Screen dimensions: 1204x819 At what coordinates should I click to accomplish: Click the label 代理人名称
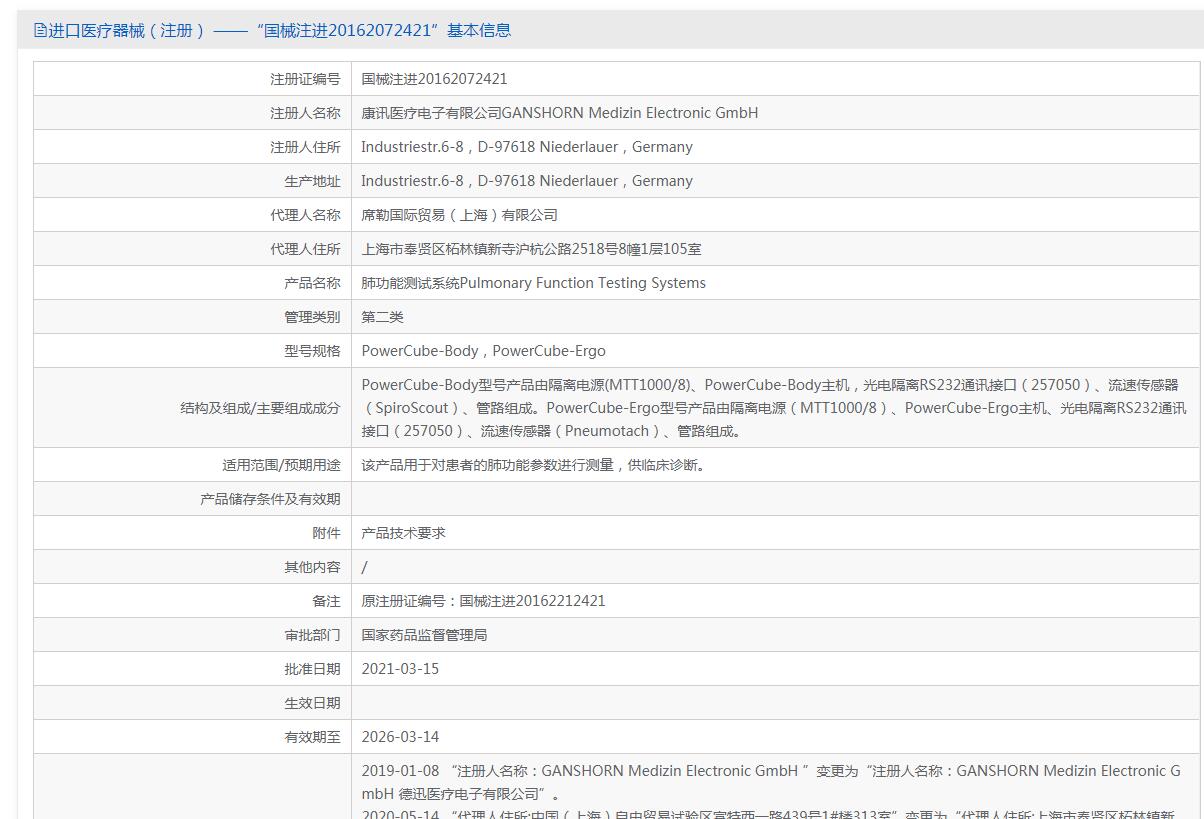click(305, 215)
